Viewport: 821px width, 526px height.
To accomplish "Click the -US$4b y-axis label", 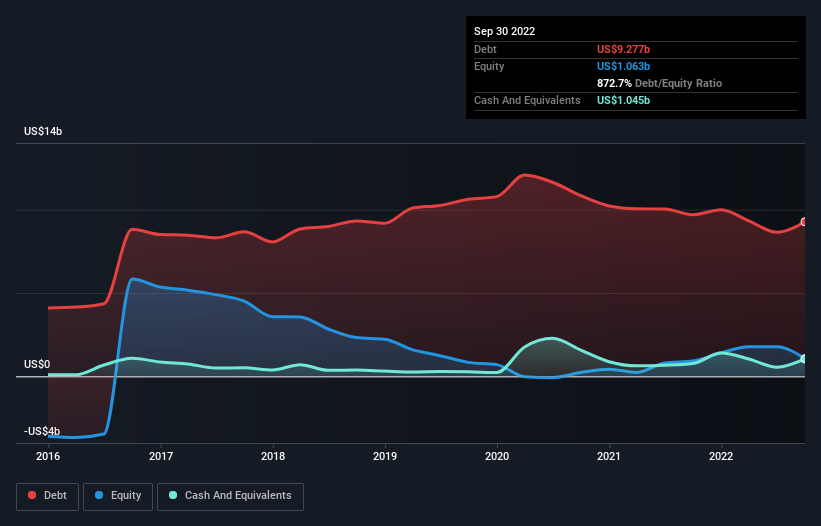I will pos(42,431).
